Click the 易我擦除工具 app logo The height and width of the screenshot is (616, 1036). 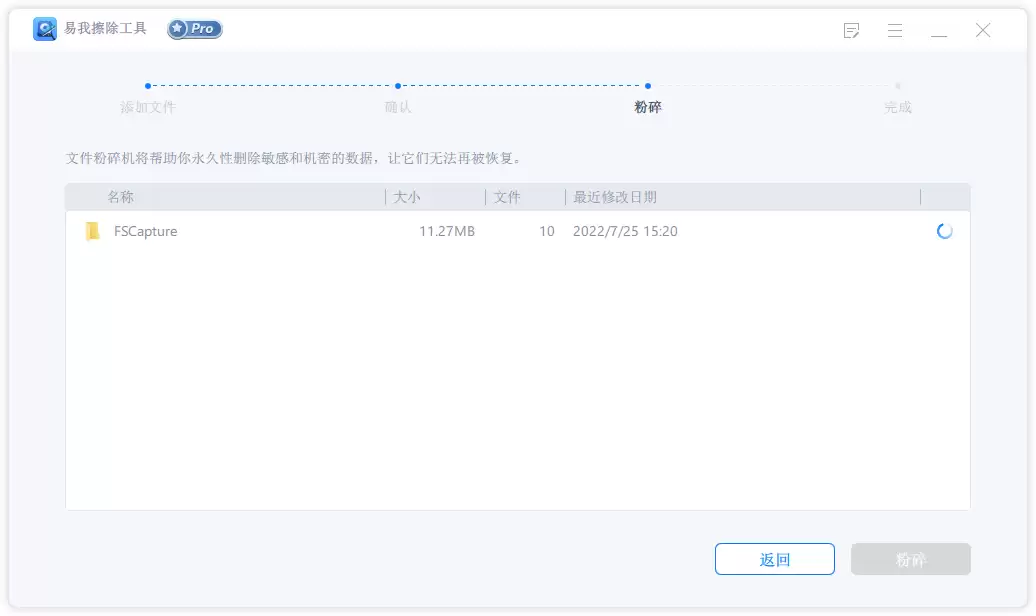[x=44, y=29]
